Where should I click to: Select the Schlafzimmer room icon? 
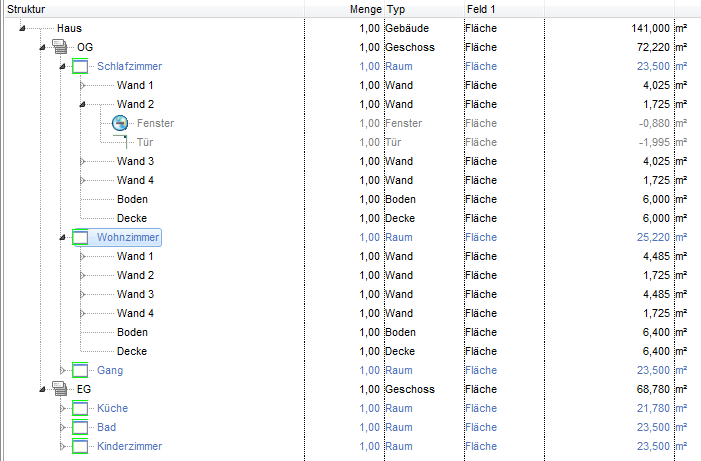tap(80, 66)
